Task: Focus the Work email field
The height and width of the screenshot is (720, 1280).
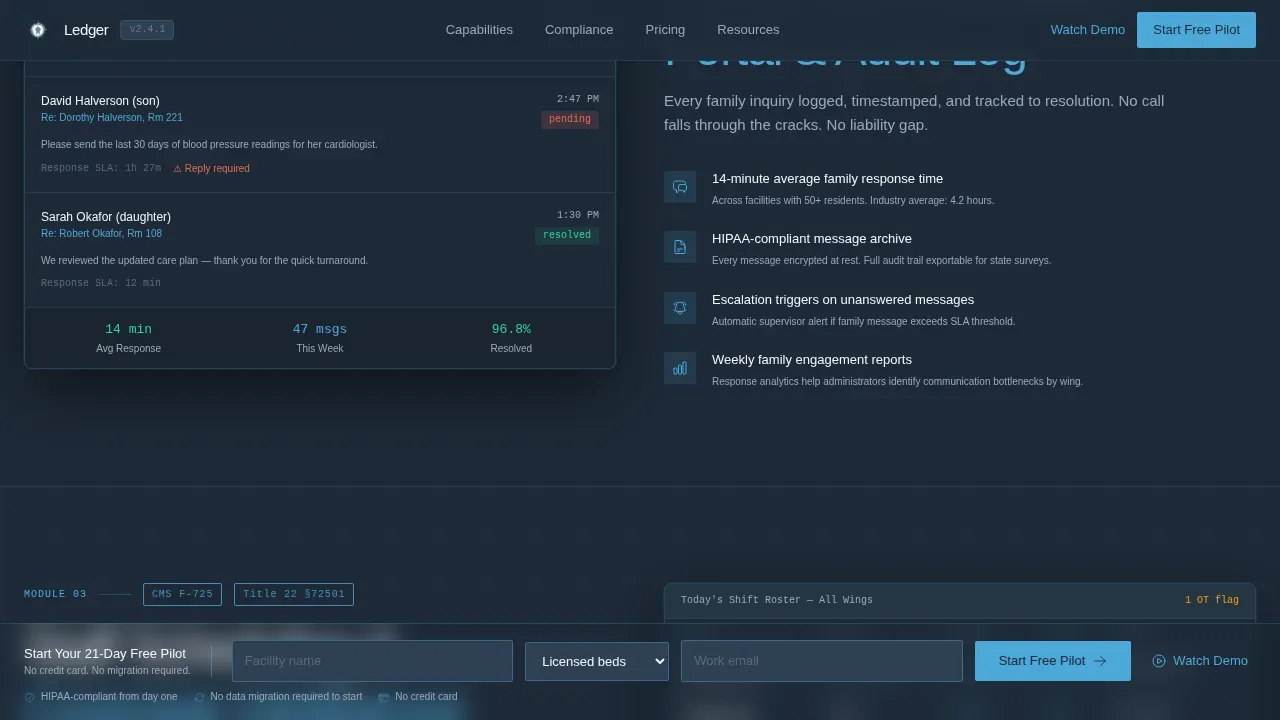Action: [x=822, y=661]
